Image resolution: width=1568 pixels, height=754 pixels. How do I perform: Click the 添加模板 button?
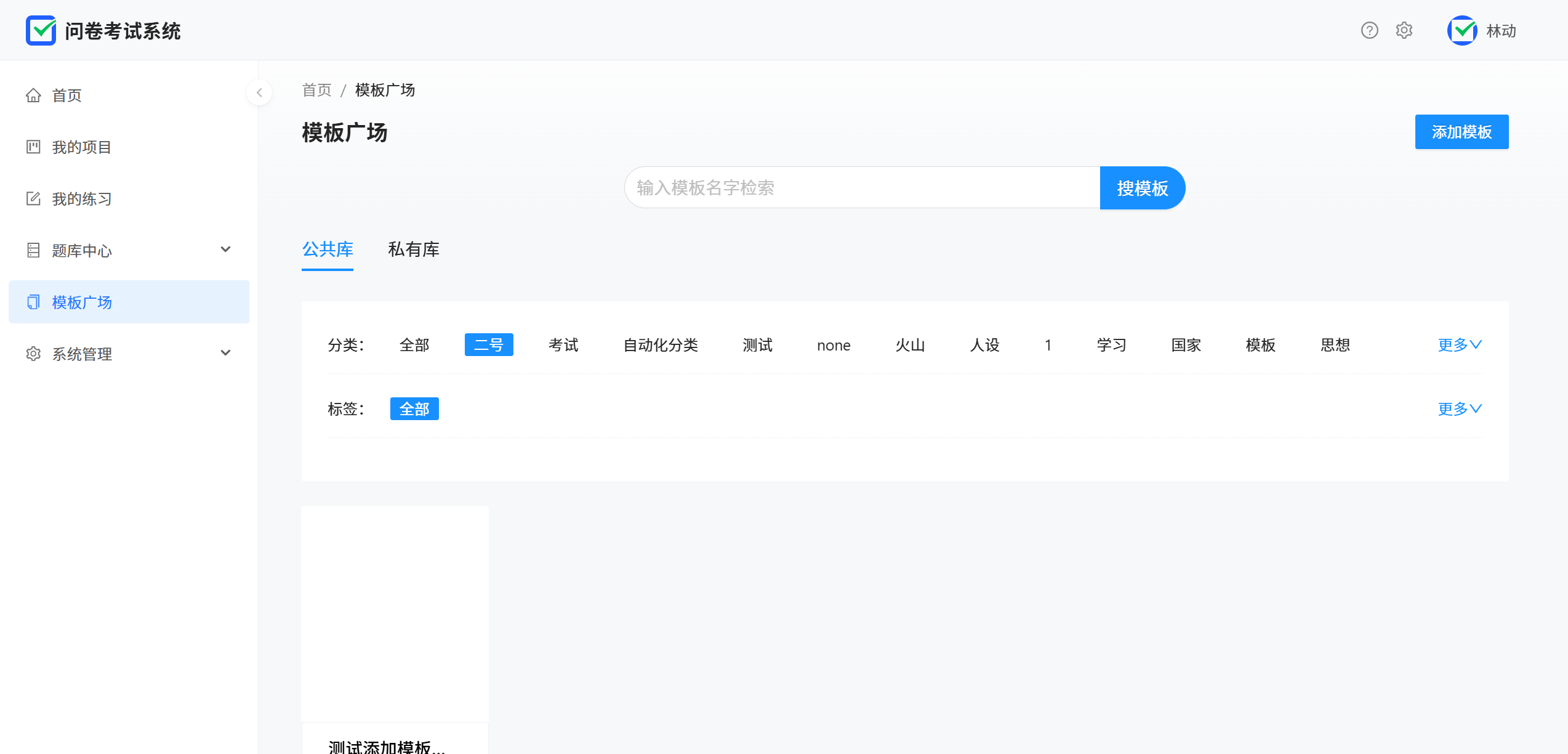(1461, 132)
